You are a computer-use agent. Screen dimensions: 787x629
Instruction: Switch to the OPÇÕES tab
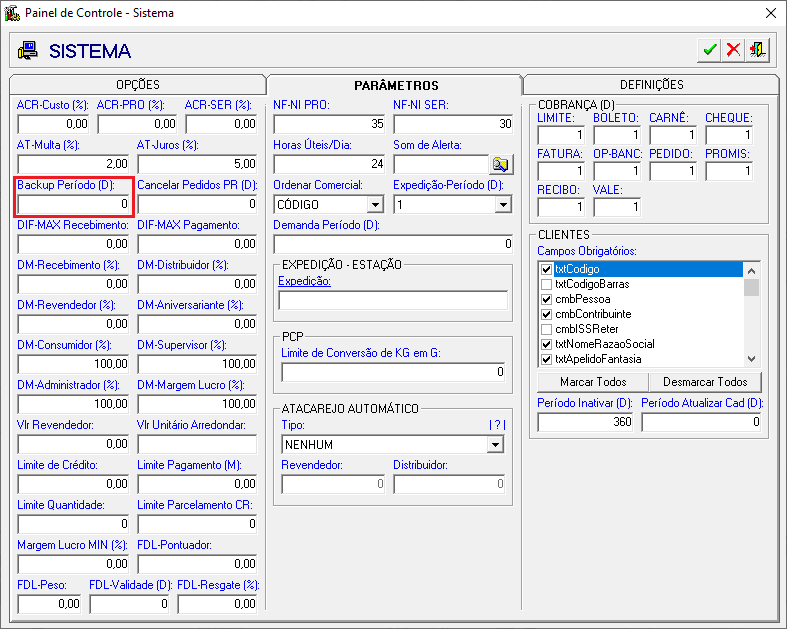click(x=138, y=85)
